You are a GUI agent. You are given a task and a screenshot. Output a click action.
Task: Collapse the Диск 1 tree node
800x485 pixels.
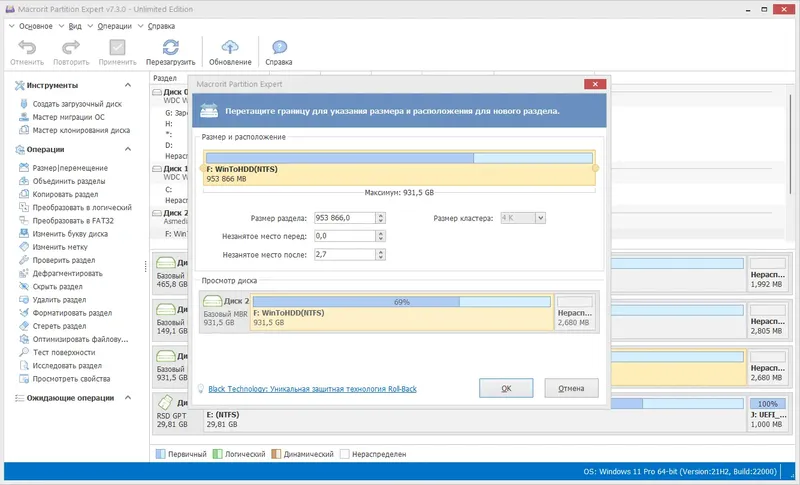[157, 169]
